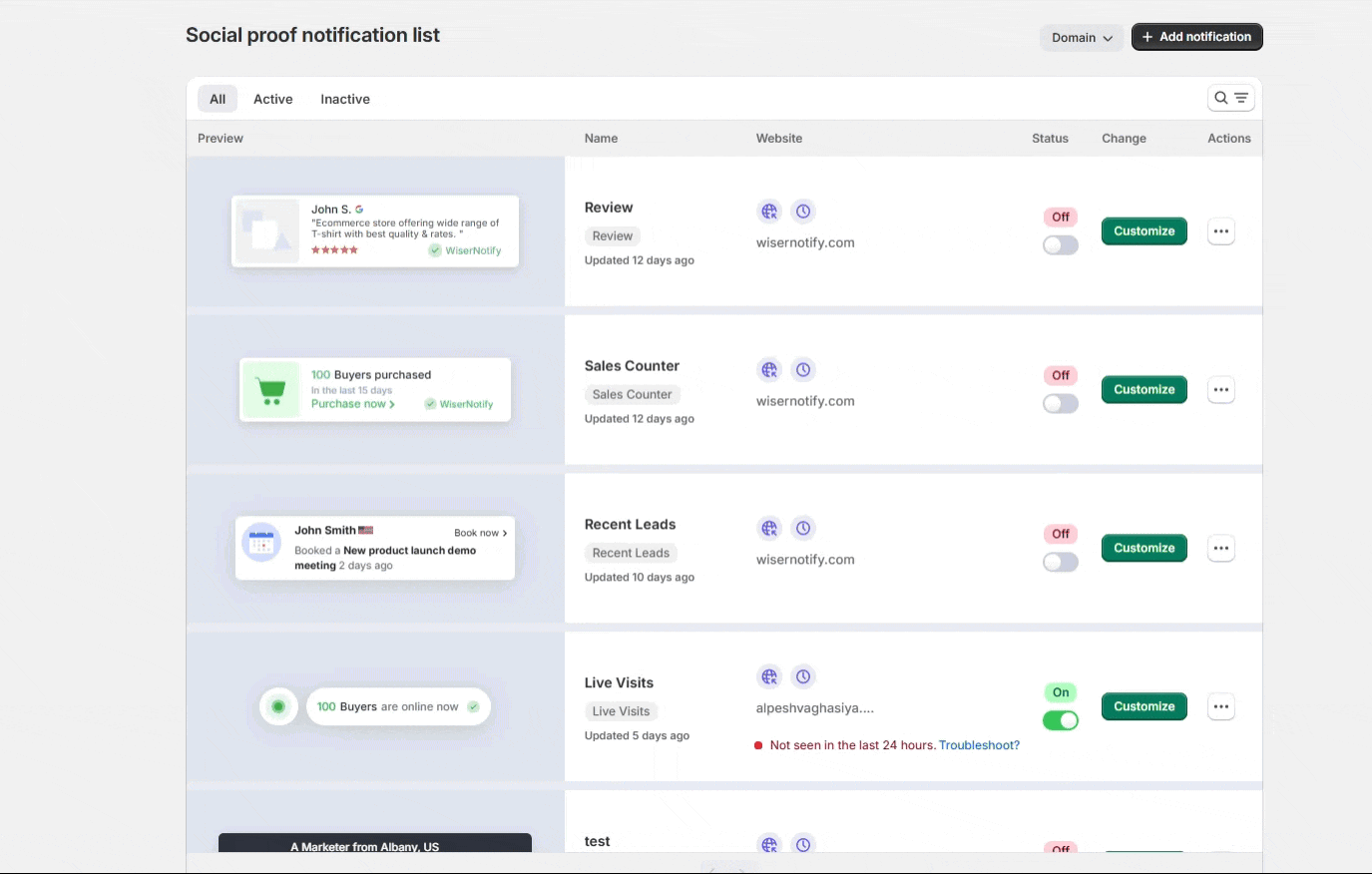Open more actions menu for Live Visits
1372x874 pixels.
(1221, 706)
